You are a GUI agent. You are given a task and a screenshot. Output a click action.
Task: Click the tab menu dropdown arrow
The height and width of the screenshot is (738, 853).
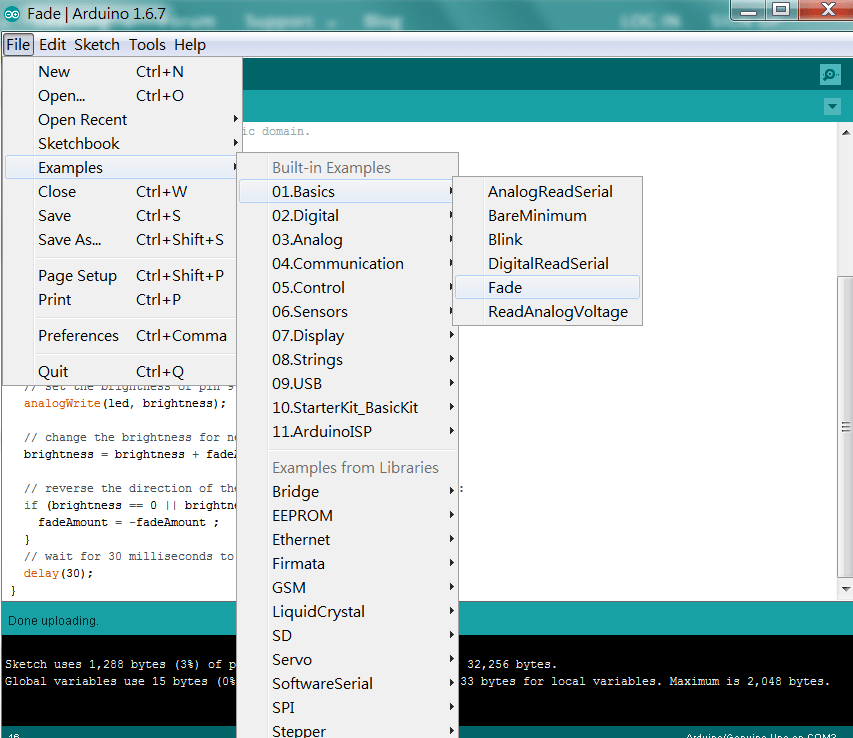(x=832, y=106)
